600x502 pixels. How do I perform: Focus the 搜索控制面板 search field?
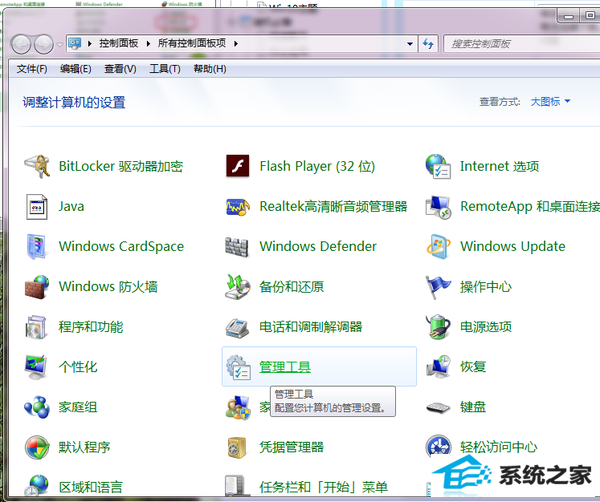tap(522, 44)
